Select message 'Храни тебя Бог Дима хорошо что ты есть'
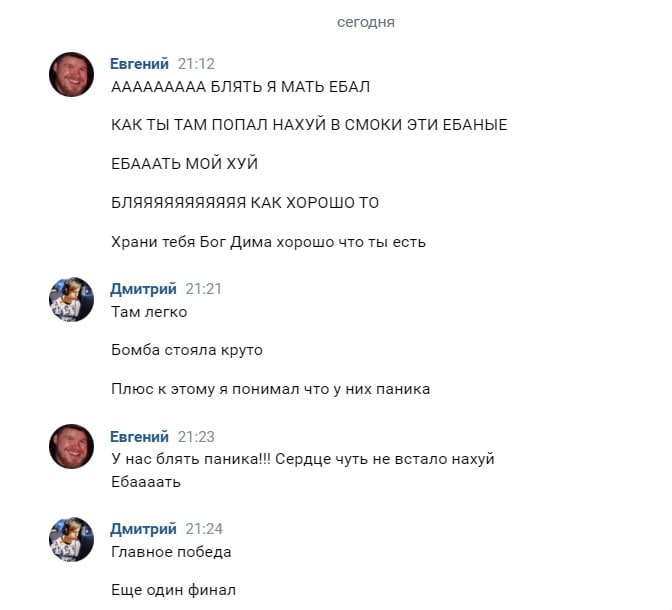This screenshot has height=610, width=672. (268, 242)
